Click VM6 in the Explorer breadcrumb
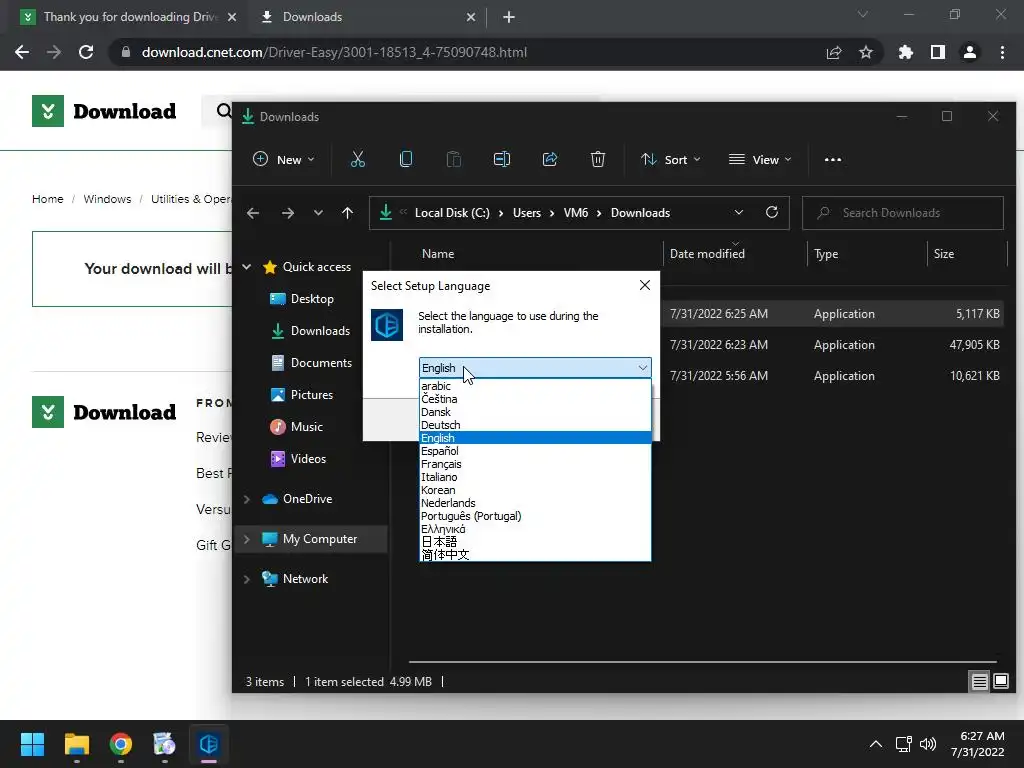 tap(576, 213)
